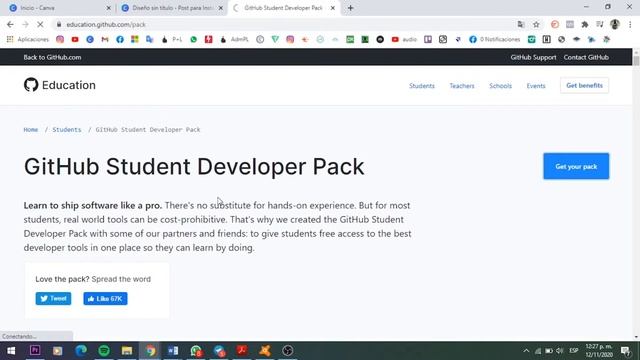Bookmark this page with the star icon

tap(536, 24)
